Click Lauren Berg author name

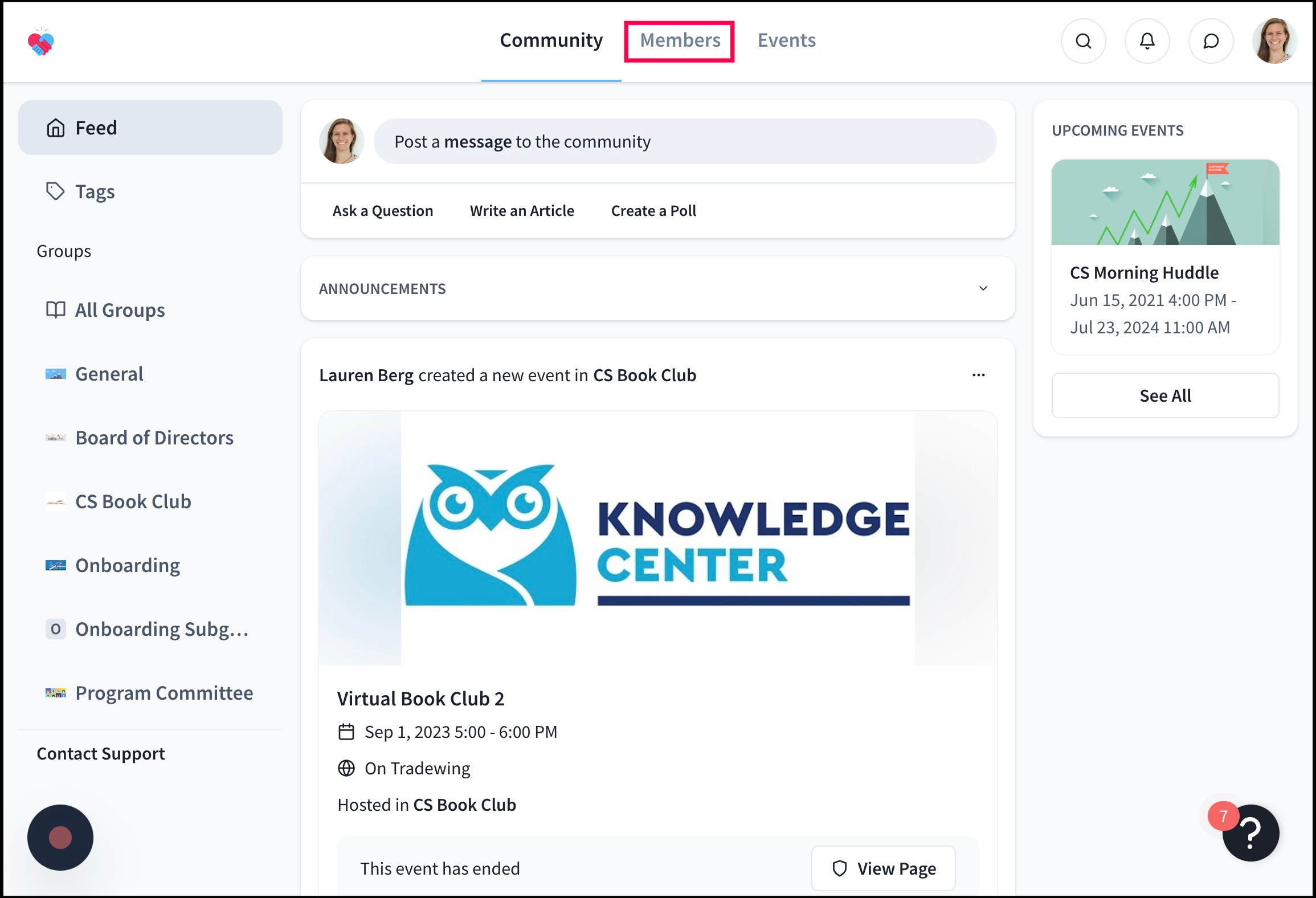coord(366,375)
